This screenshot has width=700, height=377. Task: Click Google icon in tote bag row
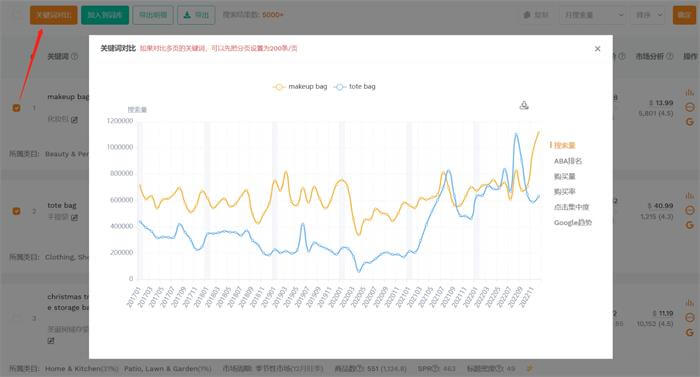690,225
